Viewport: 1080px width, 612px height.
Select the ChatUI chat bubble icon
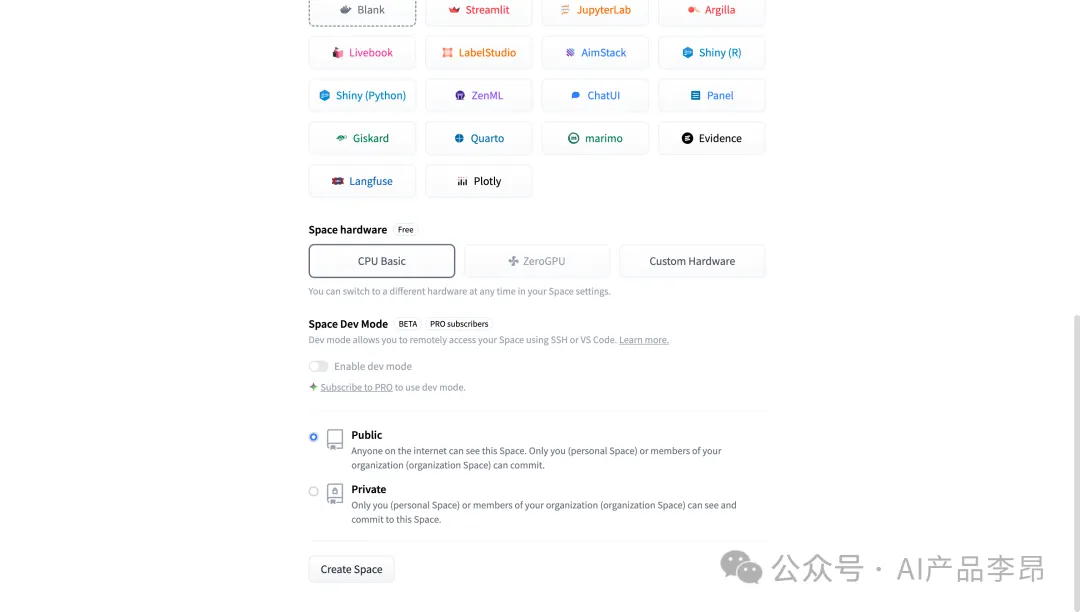[x=575, y=96]
